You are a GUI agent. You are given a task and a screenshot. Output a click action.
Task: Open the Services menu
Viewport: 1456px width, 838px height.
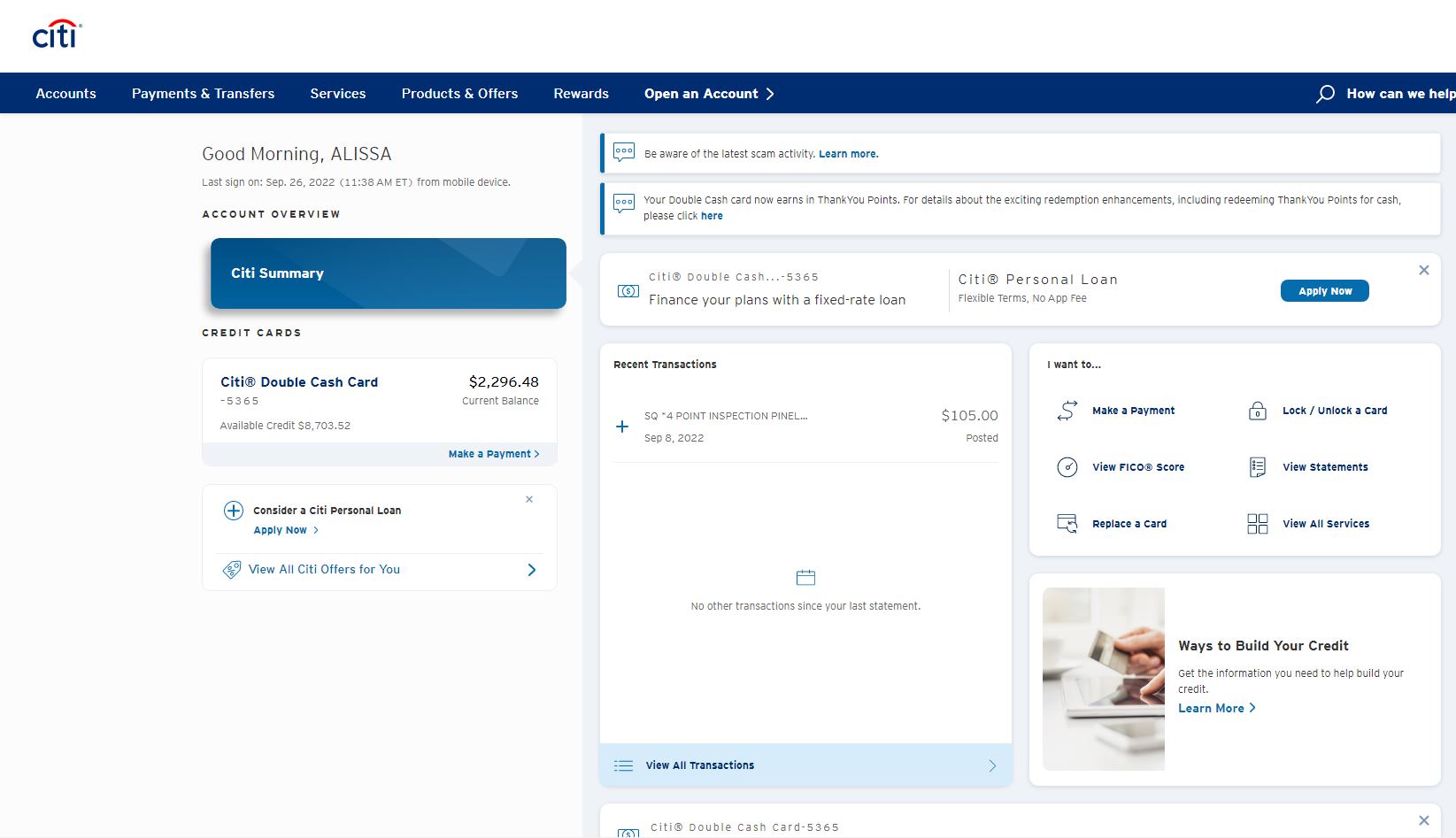pos(338,94)
